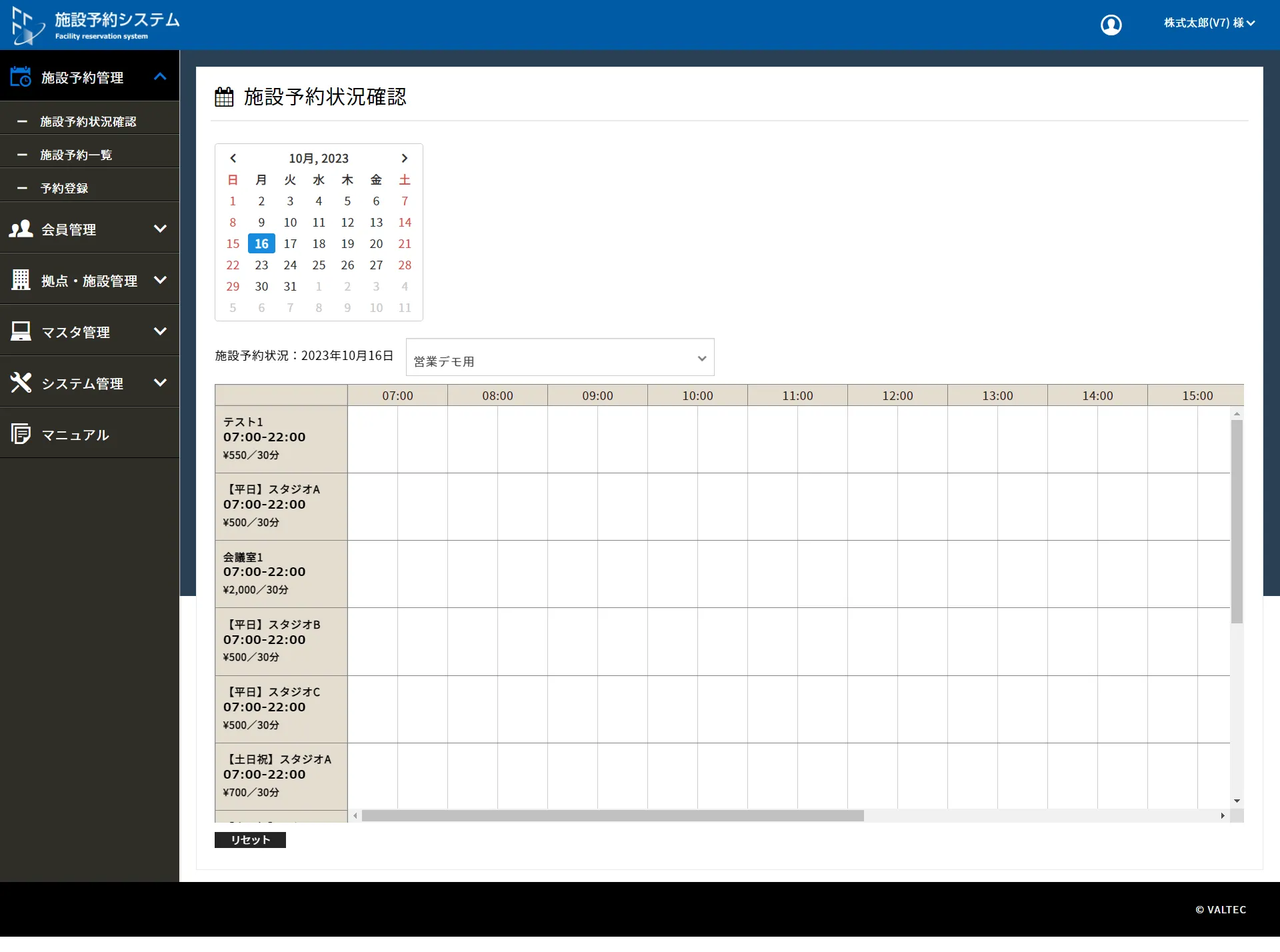
Task: Click the リセット button
Action: coord(250,840)
